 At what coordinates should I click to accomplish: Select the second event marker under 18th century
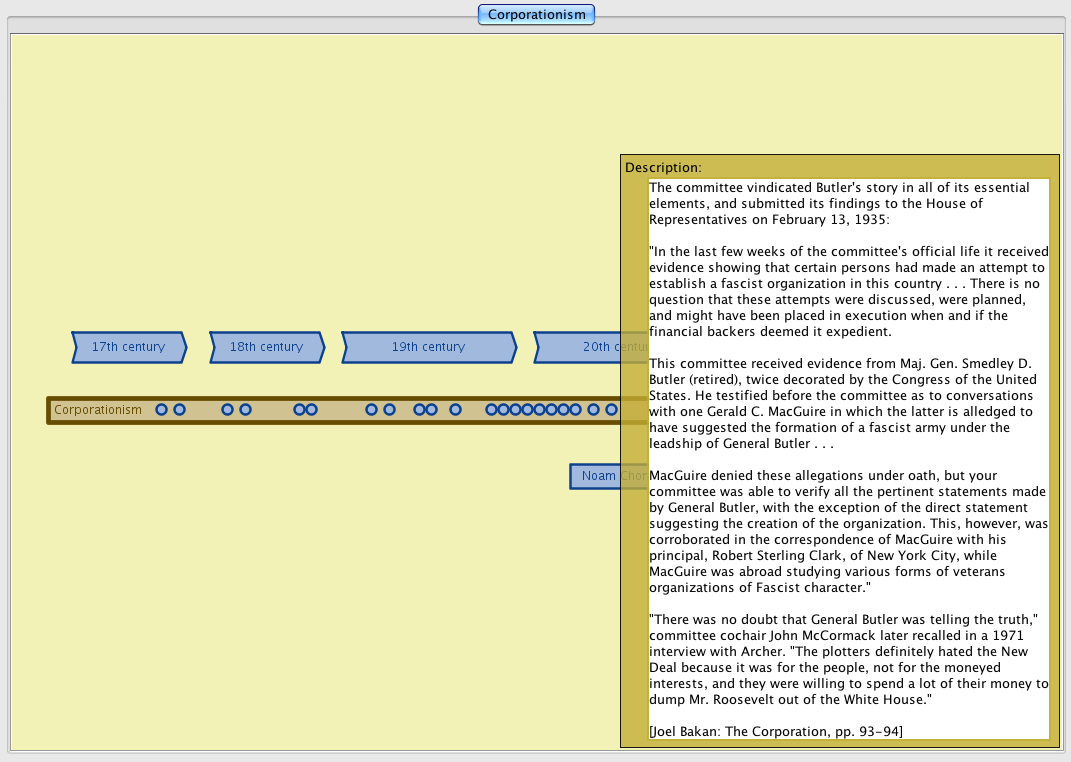click(245, 410)
